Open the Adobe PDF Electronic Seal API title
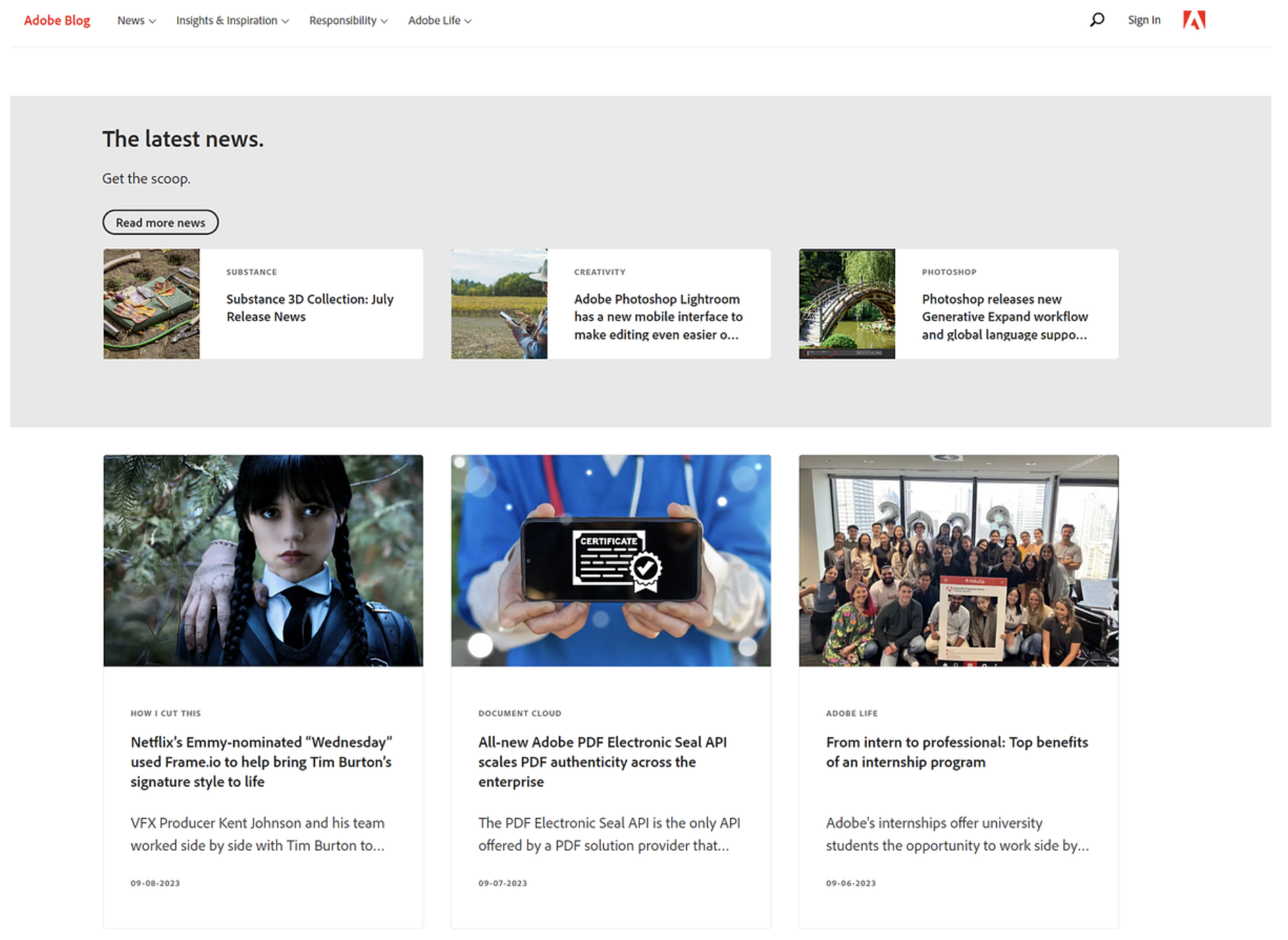1288x940 pixels. (603, 762)
